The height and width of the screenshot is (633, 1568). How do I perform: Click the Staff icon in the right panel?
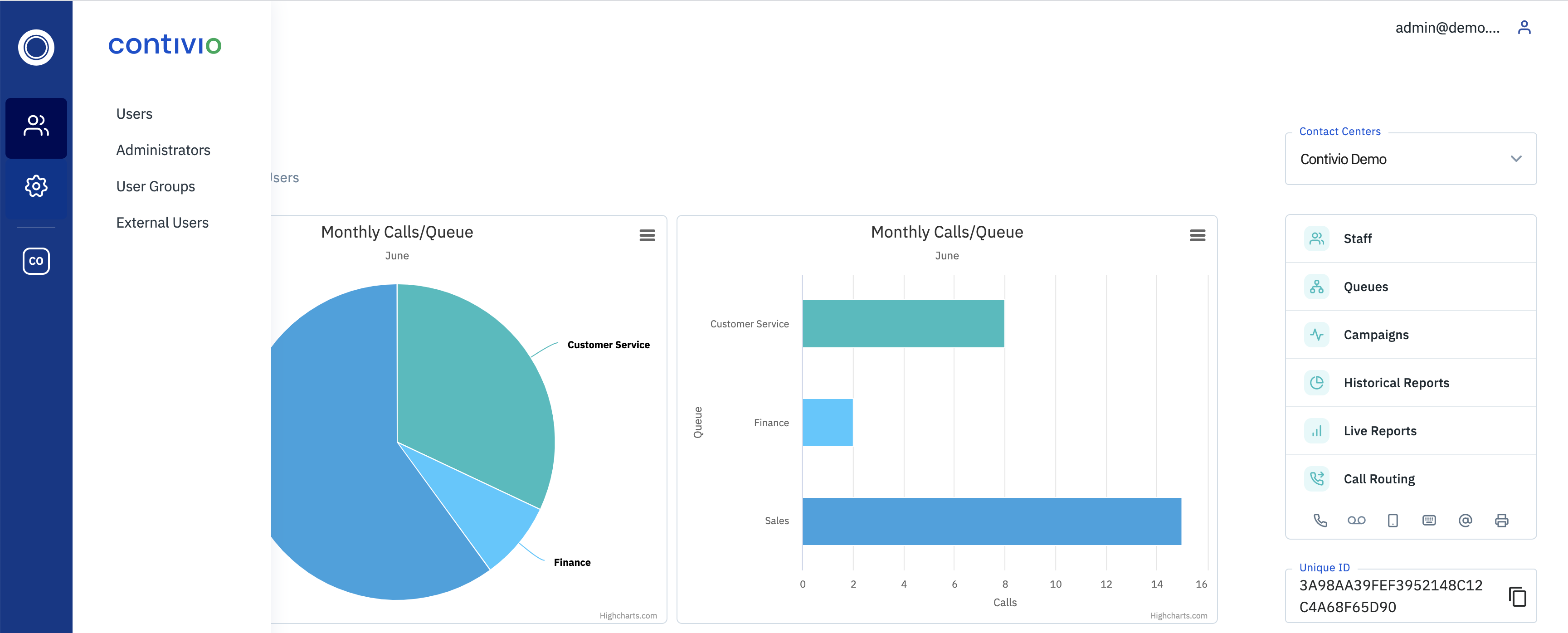click(1317, 239)
